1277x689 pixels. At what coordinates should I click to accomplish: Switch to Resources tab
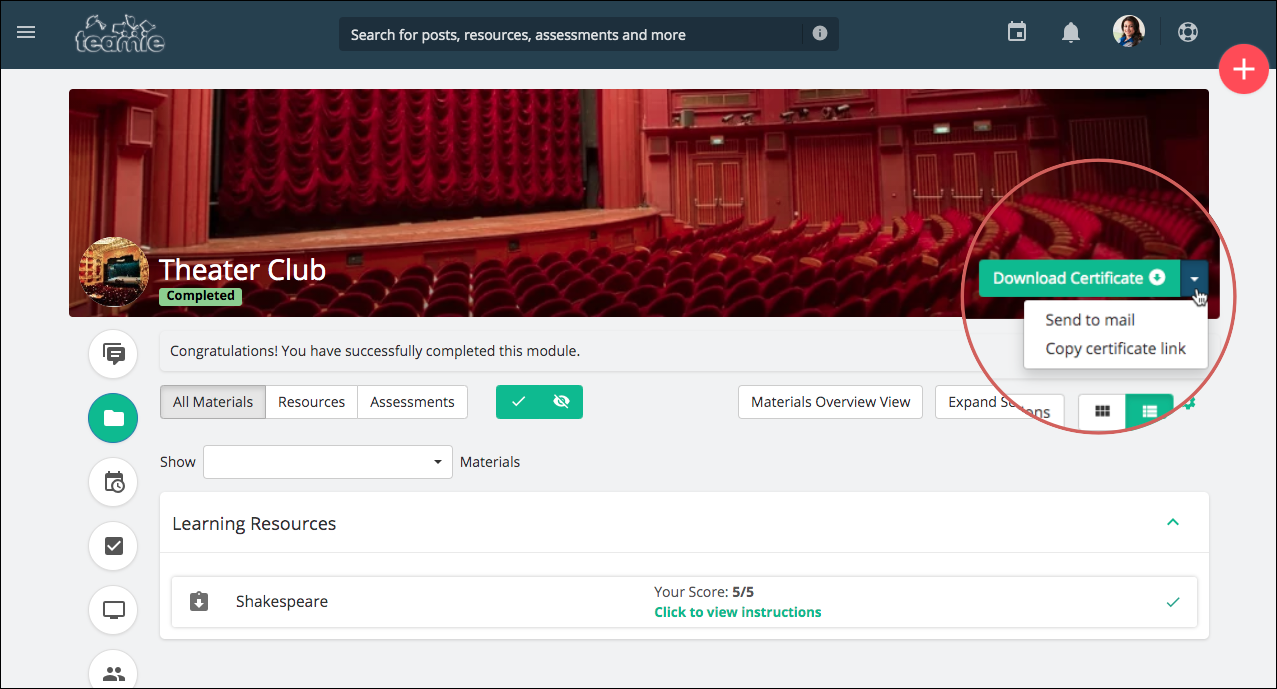311,402
